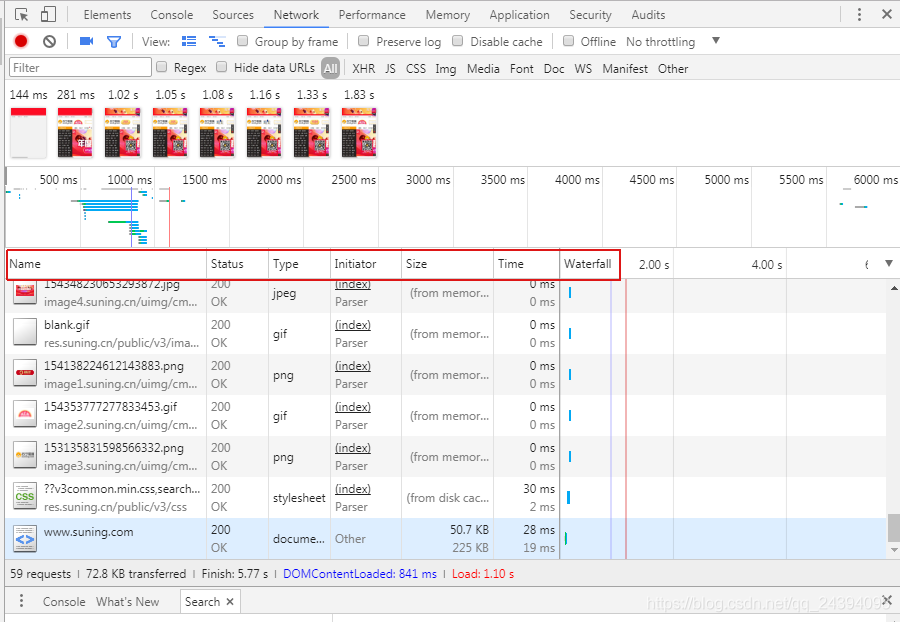Select the inspect element cursor icon
The width and height of the screenshot is (900, 622).
tap(22, 14)
